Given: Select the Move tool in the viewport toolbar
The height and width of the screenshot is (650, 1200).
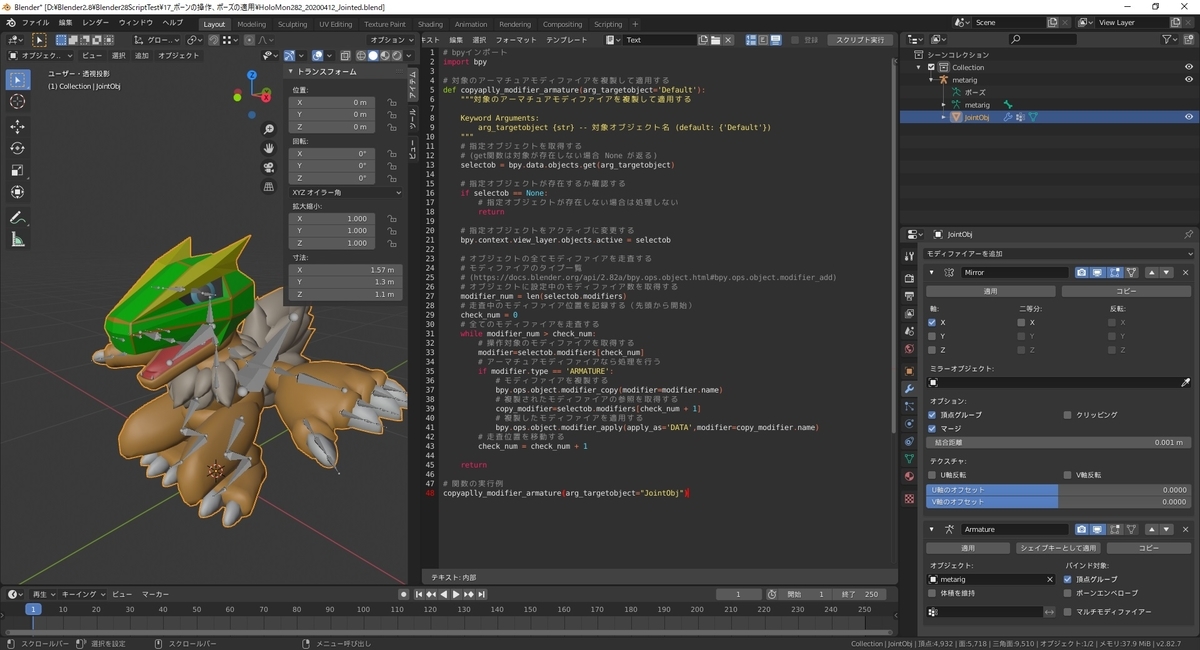Looking at the screenshot, I should (x=18, y=127).
